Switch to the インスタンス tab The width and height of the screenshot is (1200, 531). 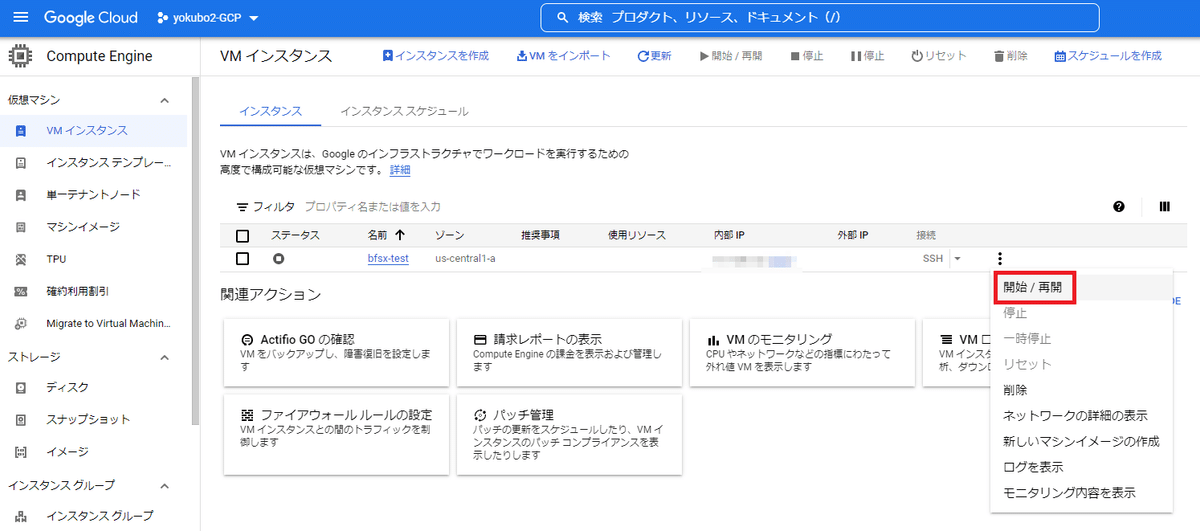(270, 111)
